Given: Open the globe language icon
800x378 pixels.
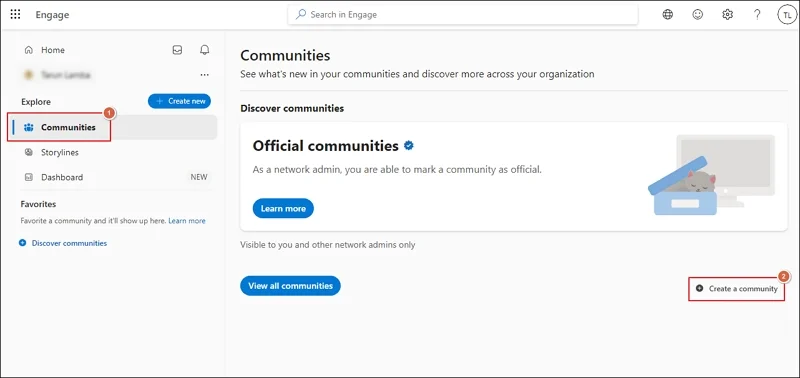Looking at the screenshot, I should 667,15.
